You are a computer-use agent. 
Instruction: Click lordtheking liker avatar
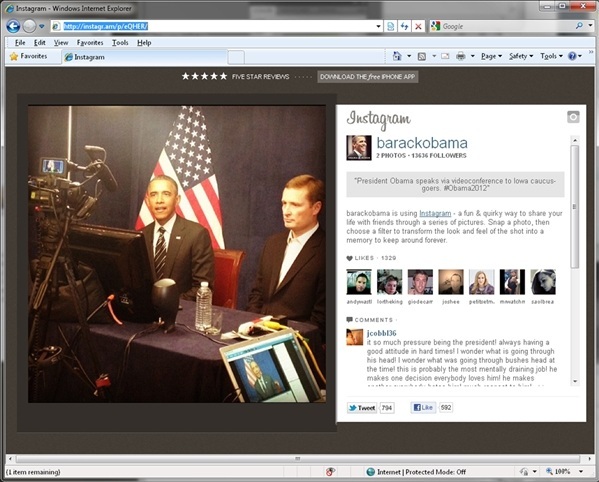[x=390, y=282]
